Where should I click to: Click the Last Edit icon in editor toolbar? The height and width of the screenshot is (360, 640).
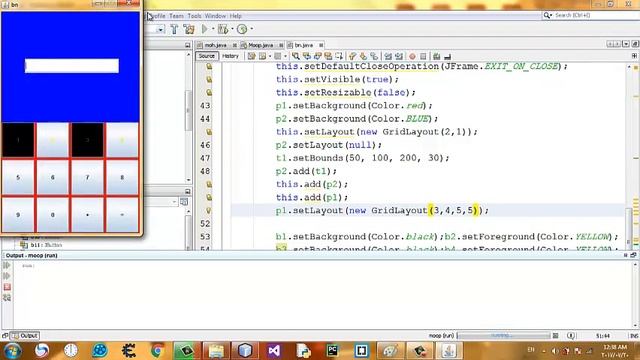tap(251, 56)
